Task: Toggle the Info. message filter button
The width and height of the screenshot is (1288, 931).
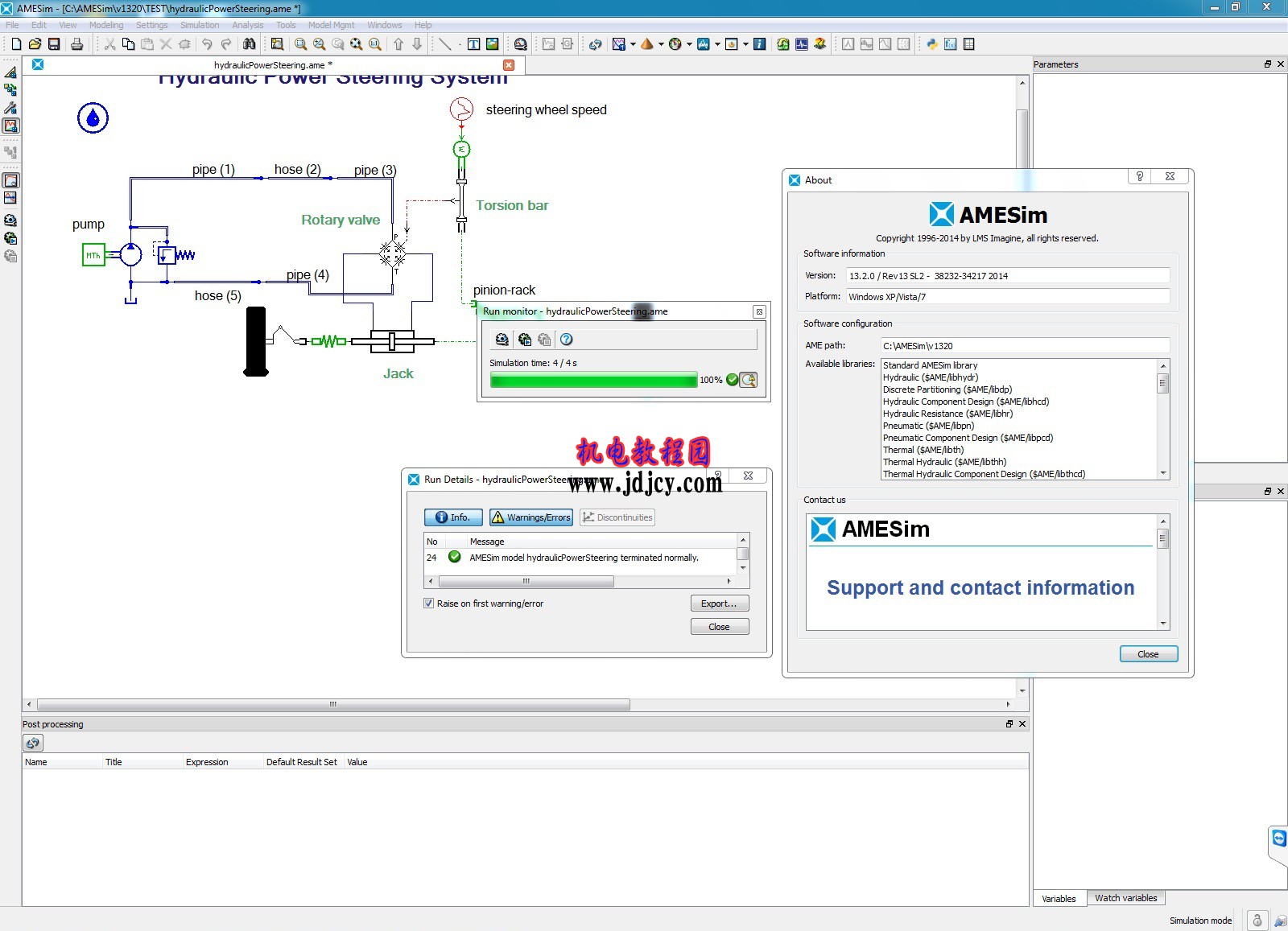Action: (x=452, y=517)
